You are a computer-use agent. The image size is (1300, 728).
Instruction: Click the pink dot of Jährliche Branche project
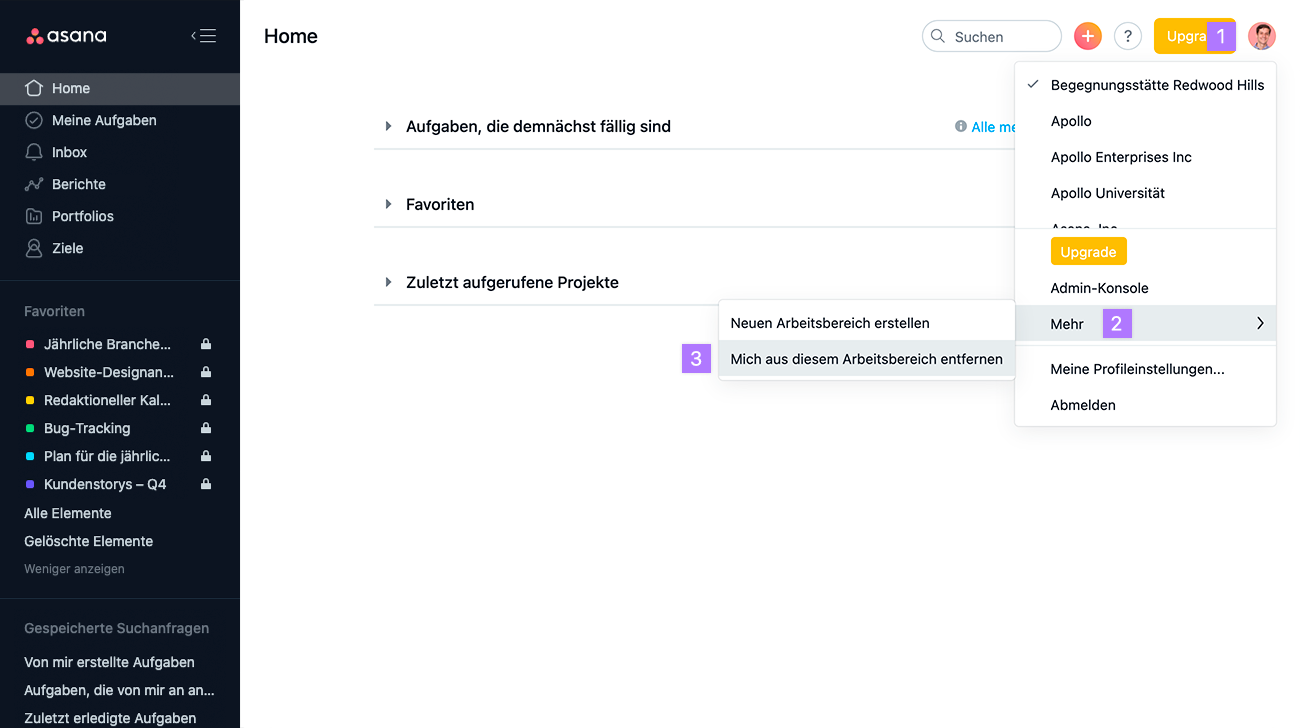(x=30, y=344)
